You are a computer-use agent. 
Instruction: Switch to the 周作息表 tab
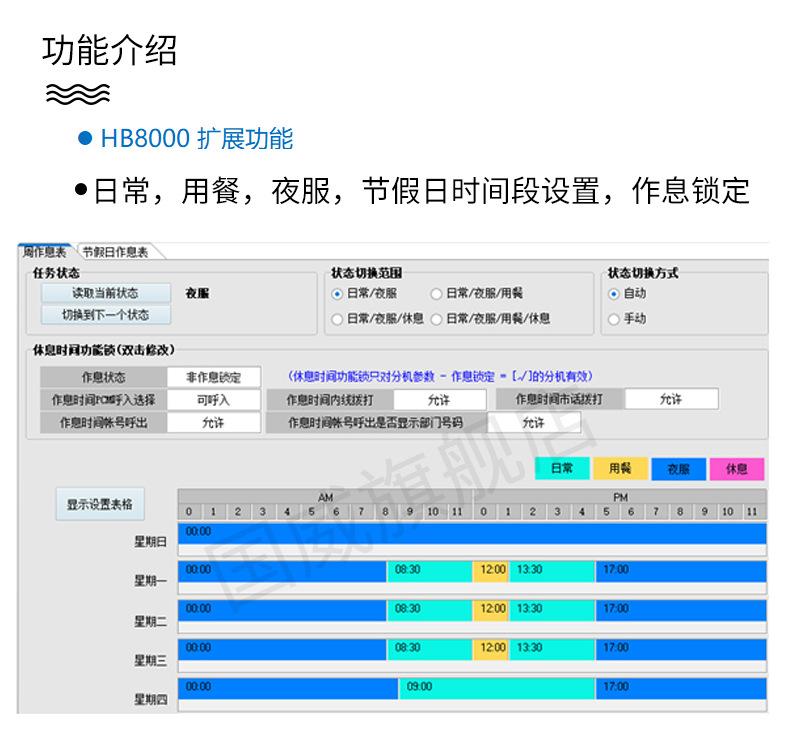[44, 251]
